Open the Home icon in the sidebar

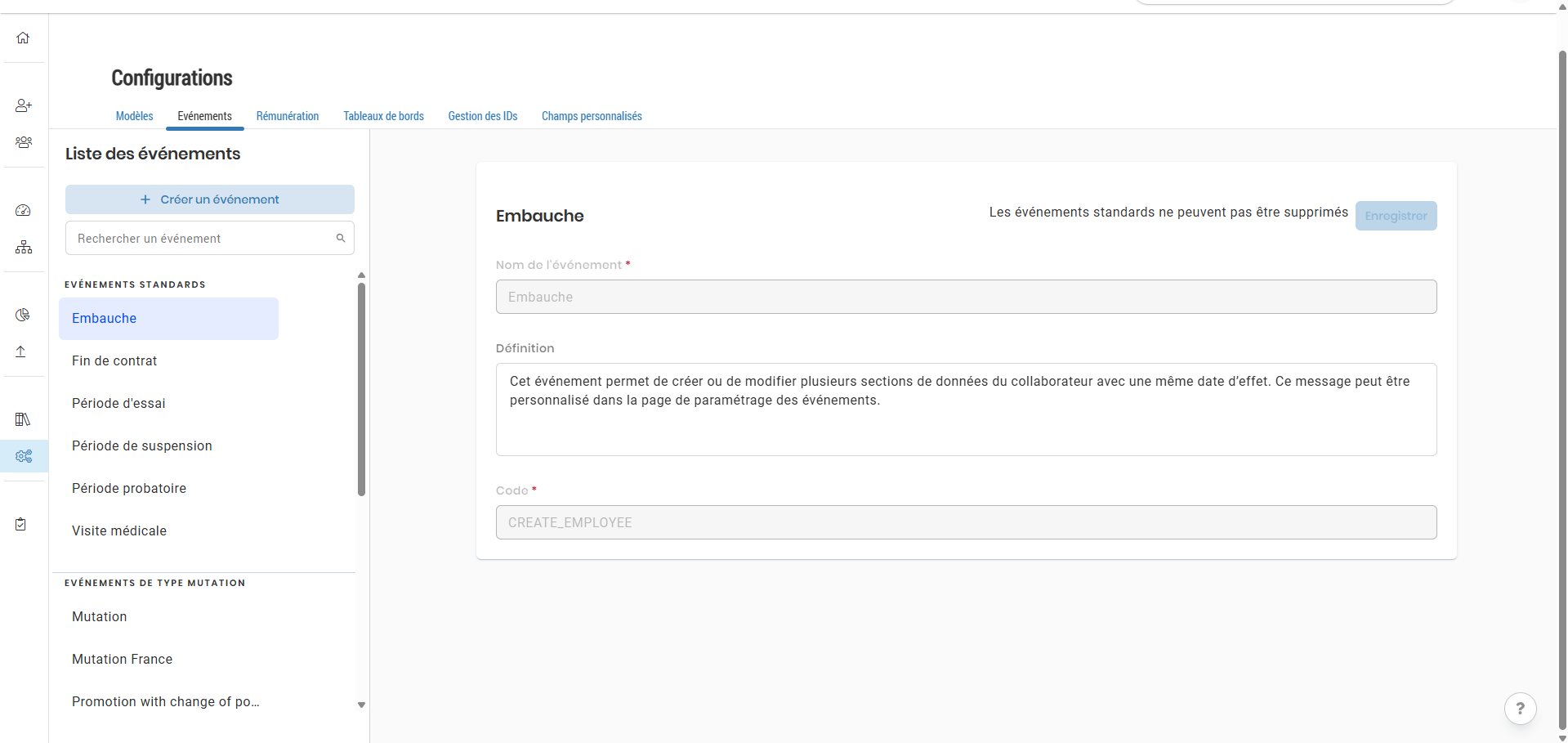23,38
